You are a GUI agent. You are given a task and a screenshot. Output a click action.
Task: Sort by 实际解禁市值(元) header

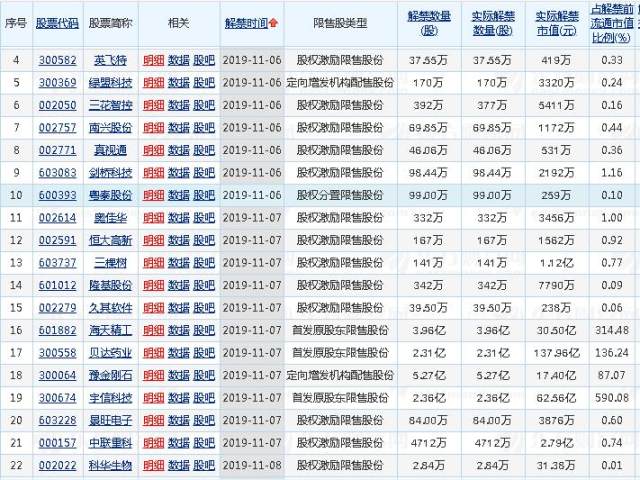pos(557,23)
